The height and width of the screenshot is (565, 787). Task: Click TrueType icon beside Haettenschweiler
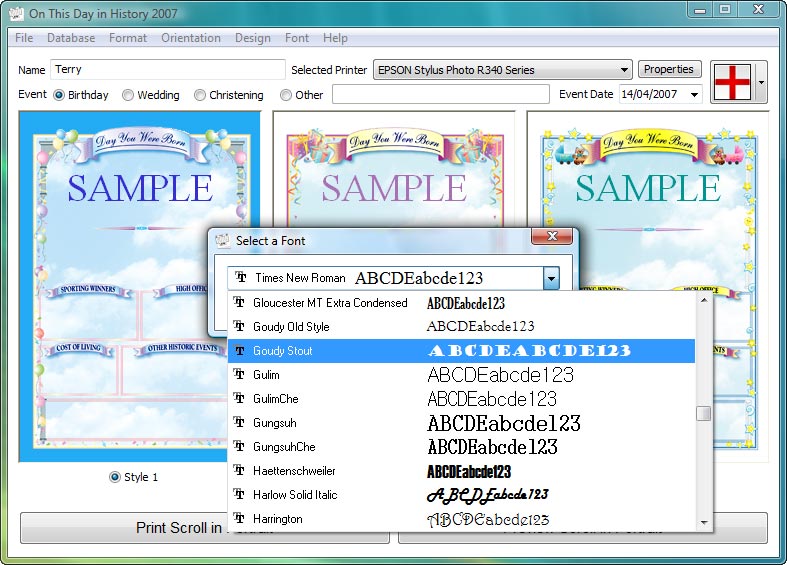coord(239,471)
